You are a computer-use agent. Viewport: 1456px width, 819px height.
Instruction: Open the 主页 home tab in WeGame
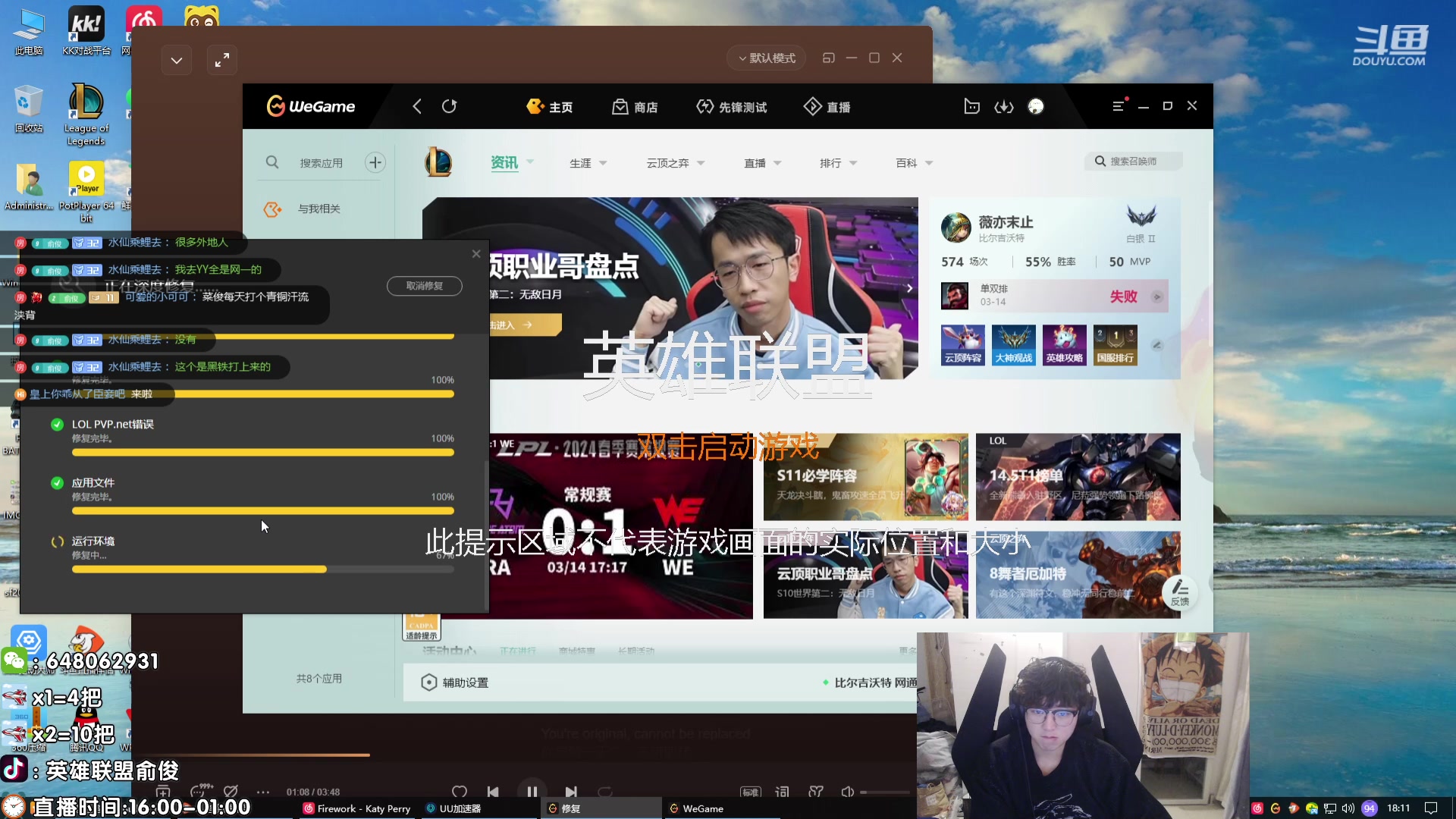550,107
